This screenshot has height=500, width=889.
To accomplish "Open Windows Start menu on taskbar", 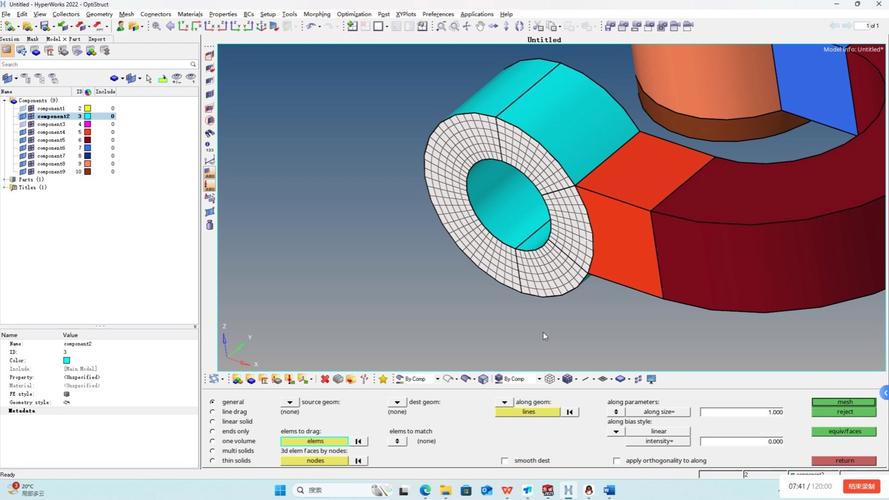I will click(x=280, y=490).
